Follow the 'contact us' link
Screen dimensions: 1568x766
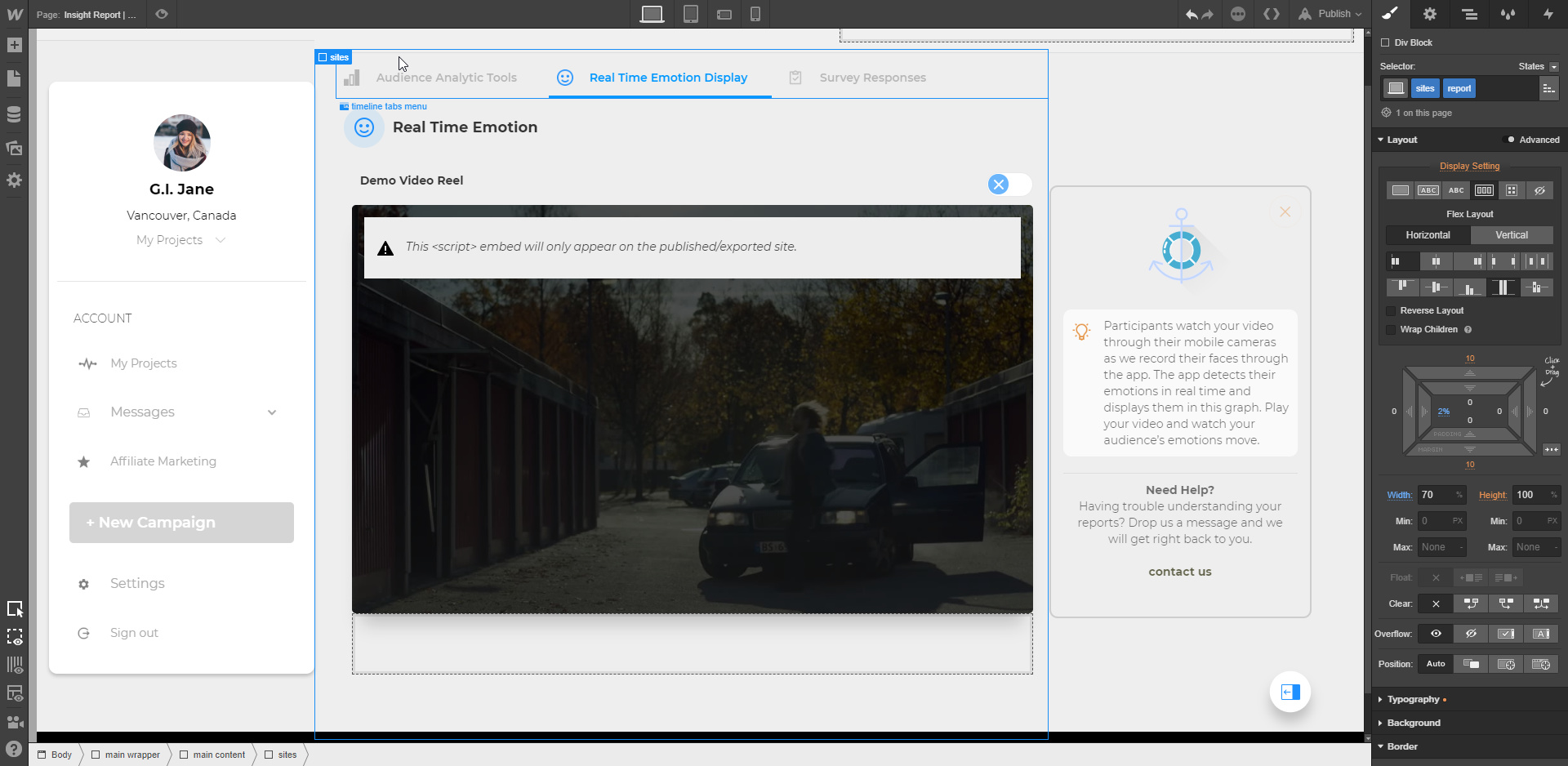click(x=1180, y=572)
